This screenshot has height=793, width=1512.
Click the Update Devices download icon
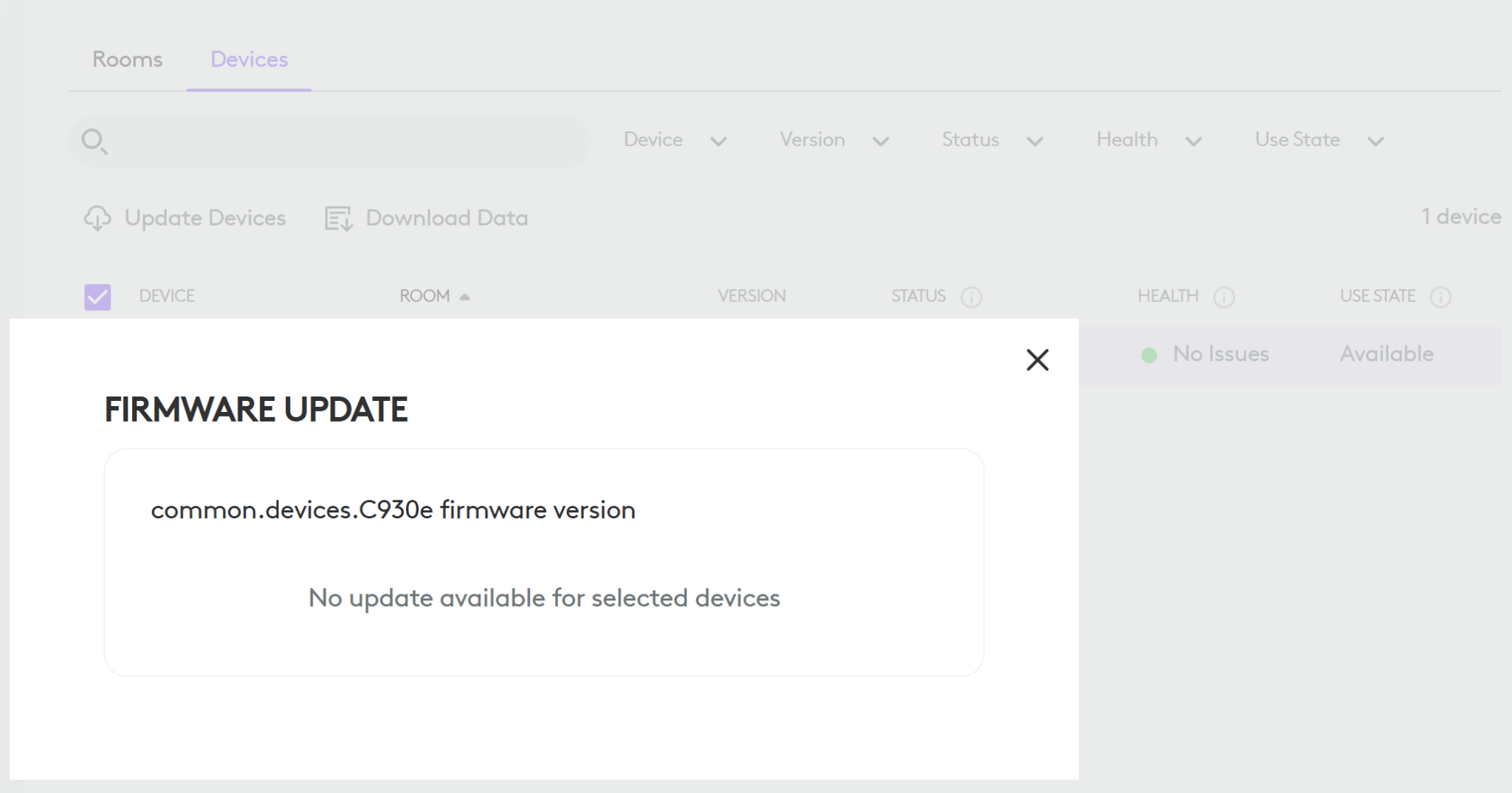tap(98, 219)
